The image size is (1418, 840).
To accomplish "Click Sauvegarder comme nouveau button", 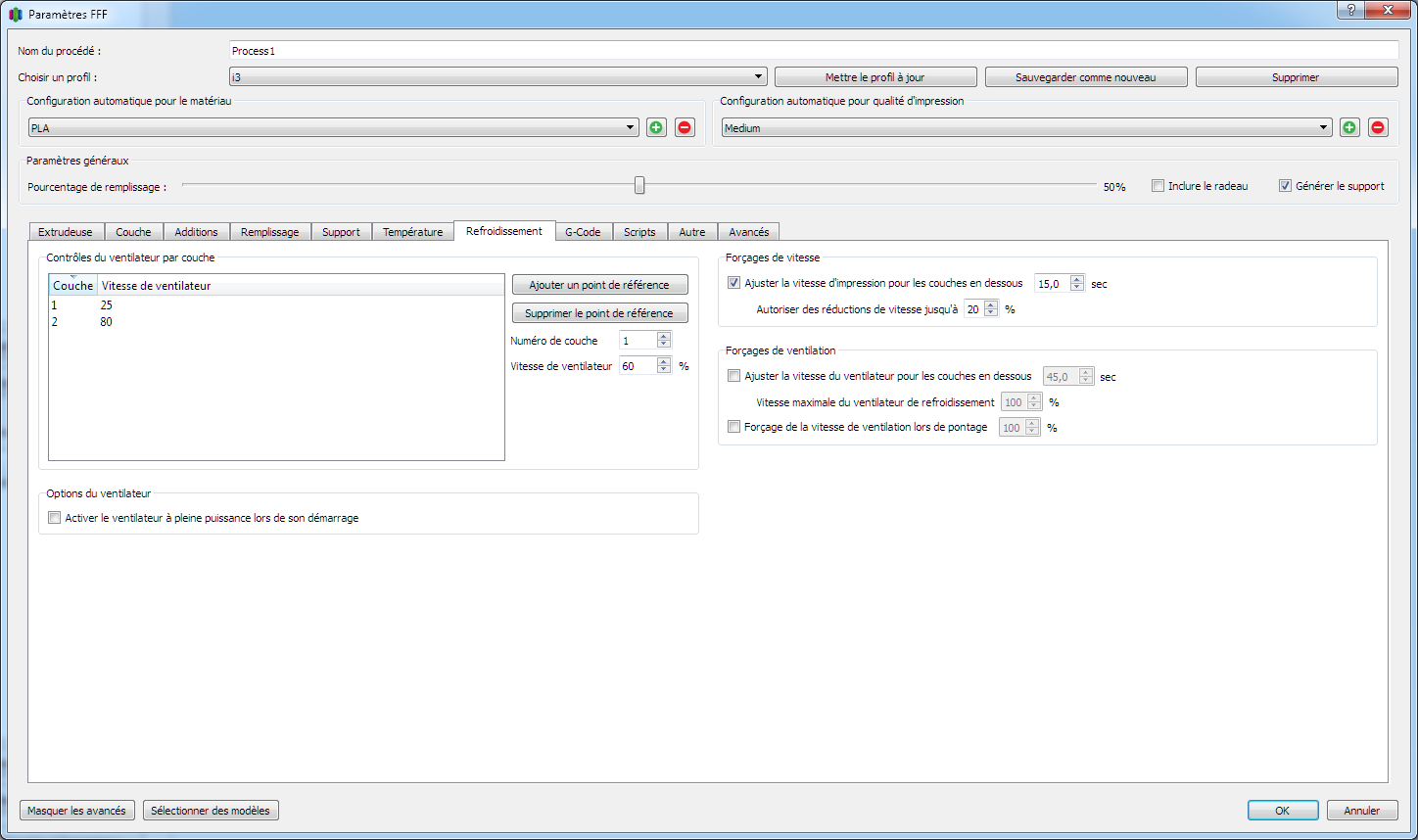I will 1086,77.
